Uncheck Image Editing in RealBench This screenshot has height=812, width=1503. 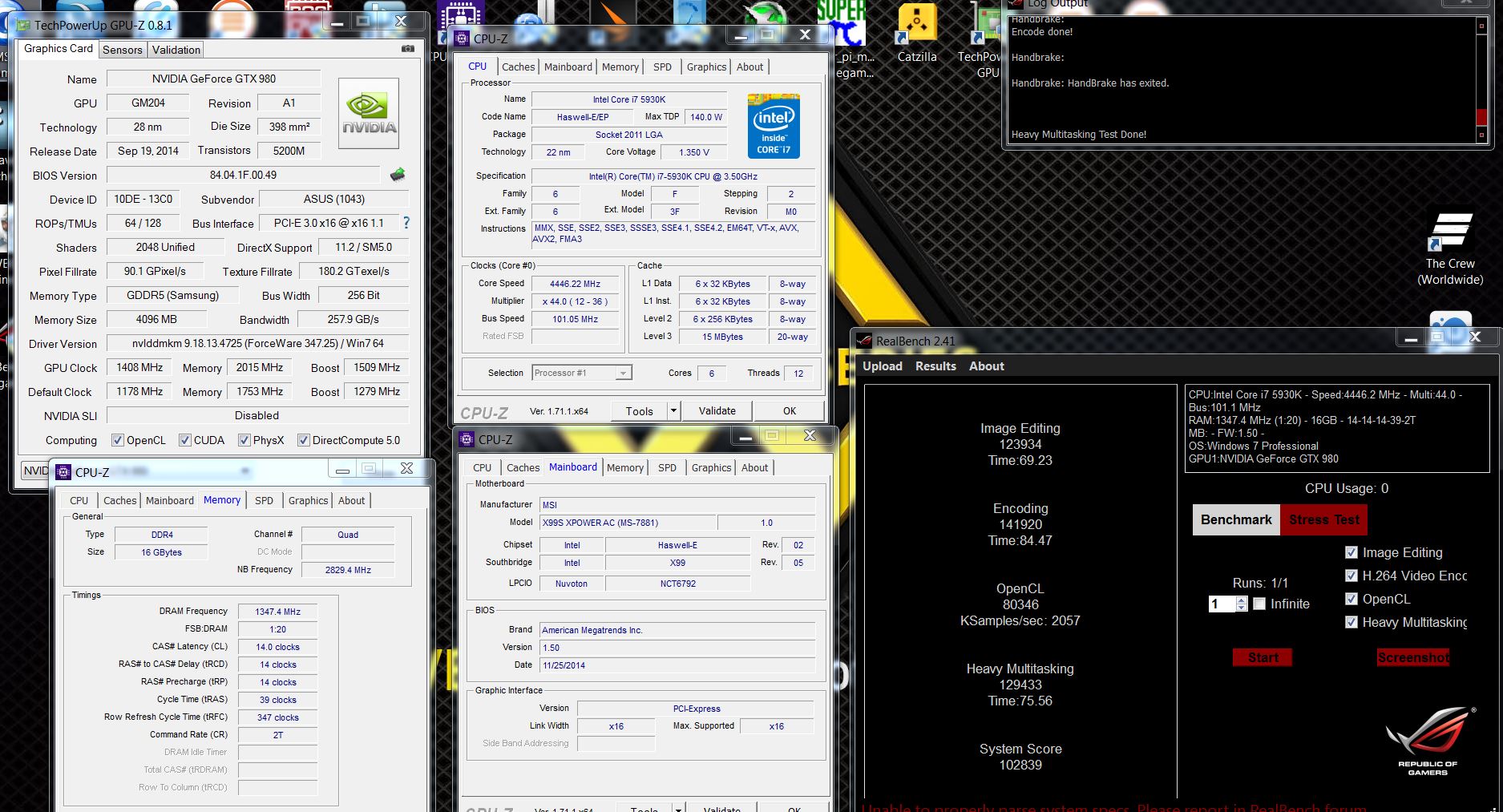coord(1351,552)
